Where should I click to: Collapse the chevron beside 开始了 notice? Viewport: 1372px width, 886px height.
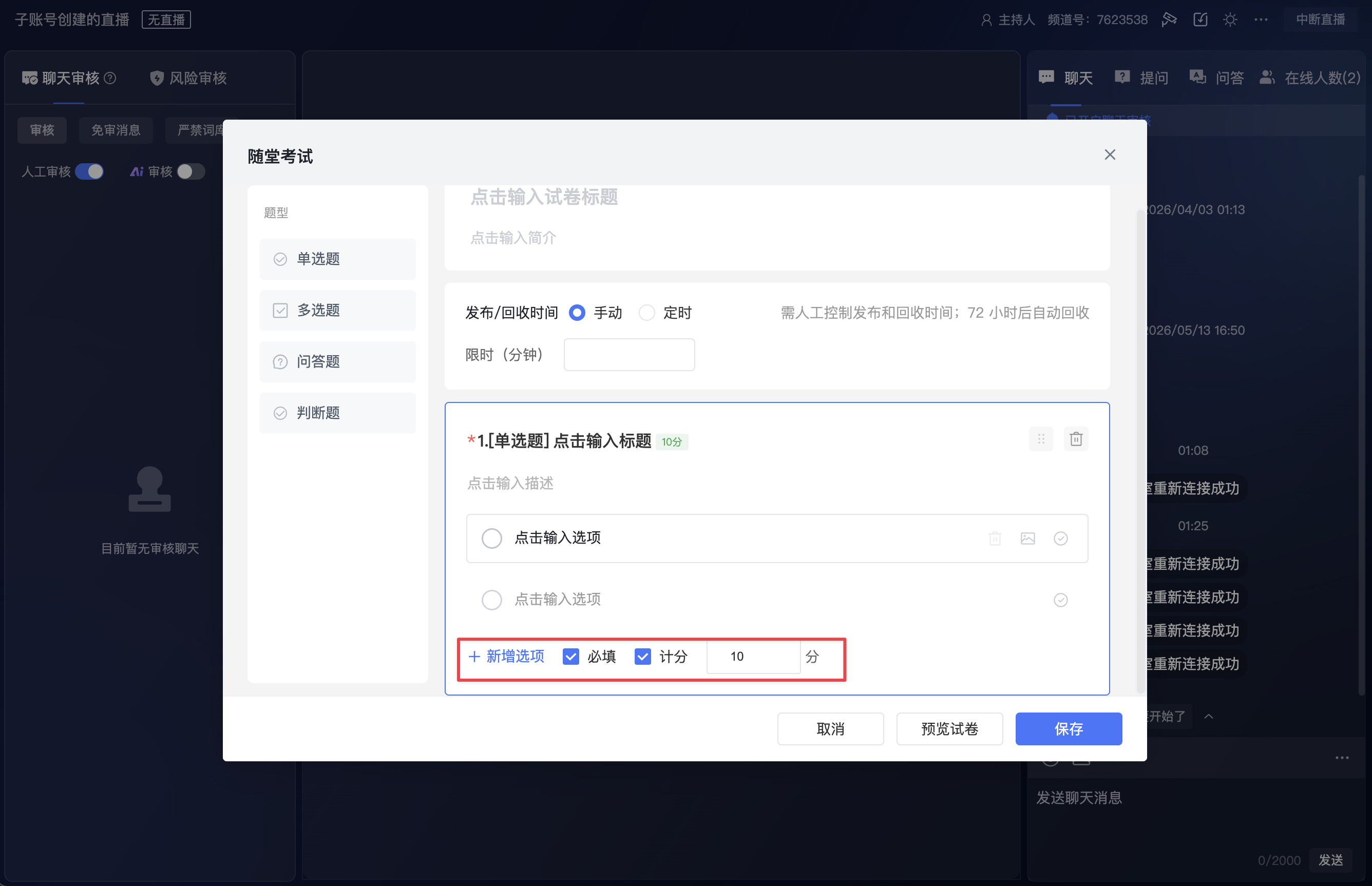click(1209, 716)
